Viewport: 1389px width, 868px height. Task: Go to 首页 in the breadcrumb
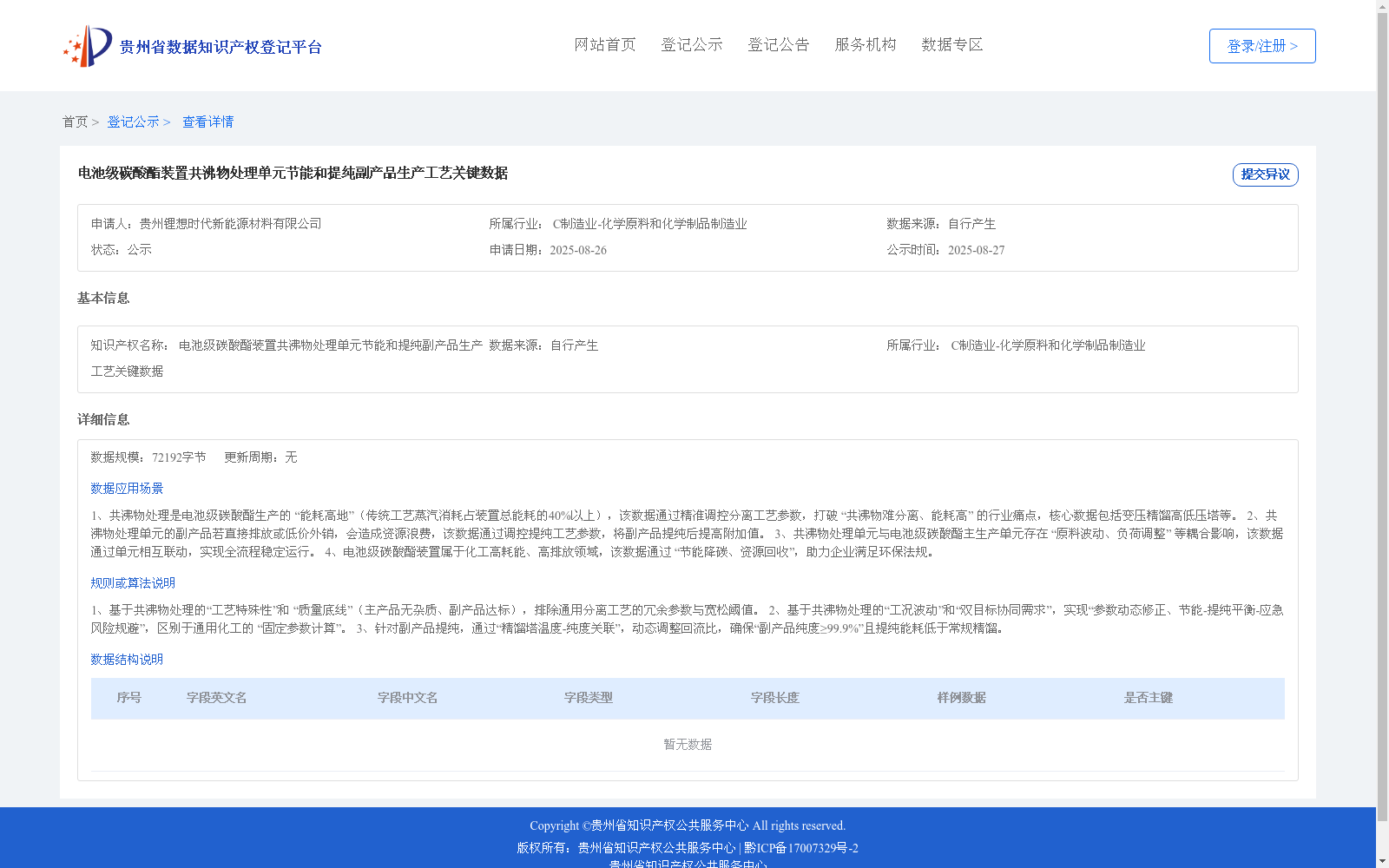point(75,122)
